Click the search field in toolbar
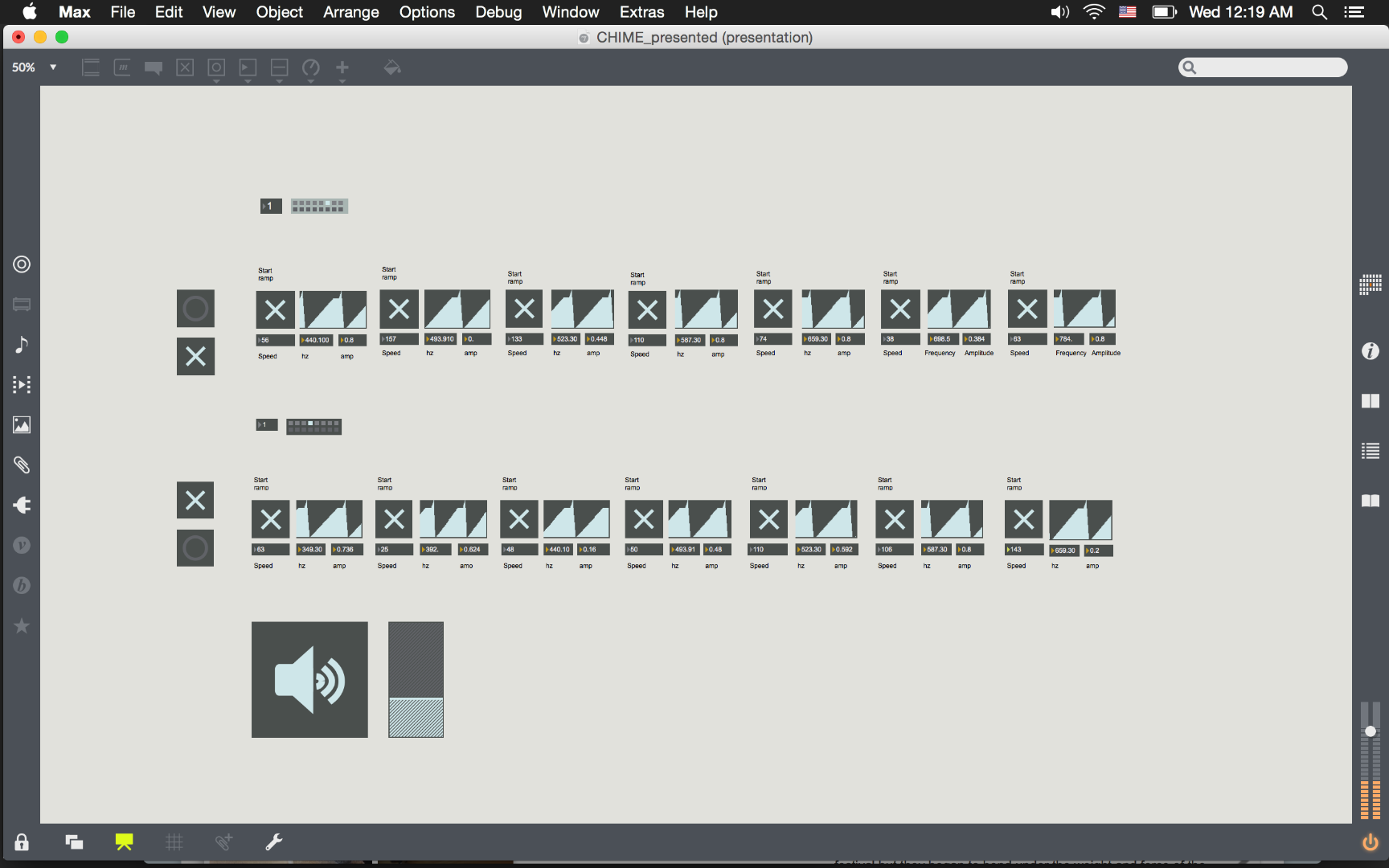 pyautogui.click(x=1263, y=68)
